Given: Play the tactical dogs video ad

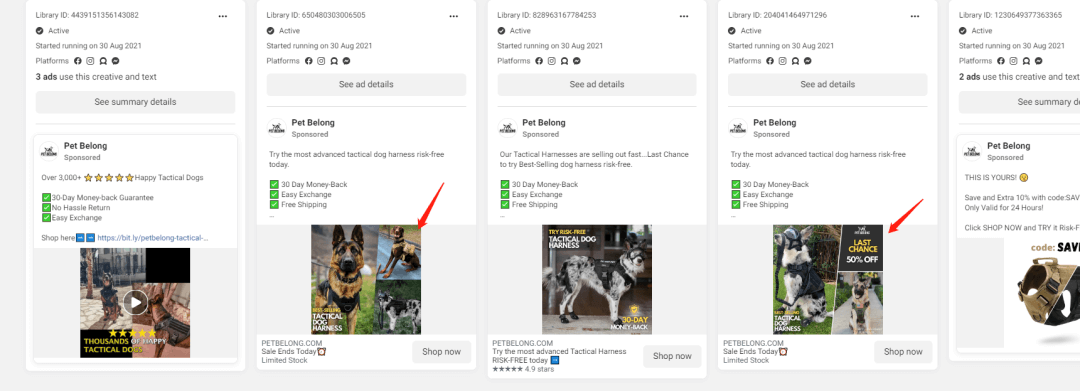Looking at the screenshot, I should tap(136, 302).
